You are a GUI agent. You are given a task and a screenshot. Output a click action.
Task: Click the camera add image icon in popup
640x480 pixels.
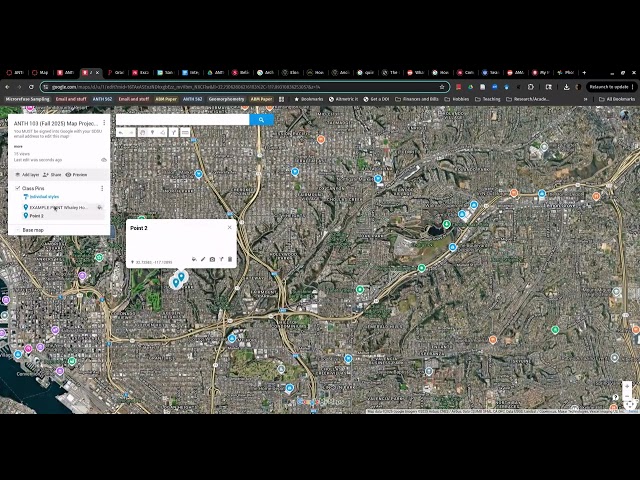(212, 259)
